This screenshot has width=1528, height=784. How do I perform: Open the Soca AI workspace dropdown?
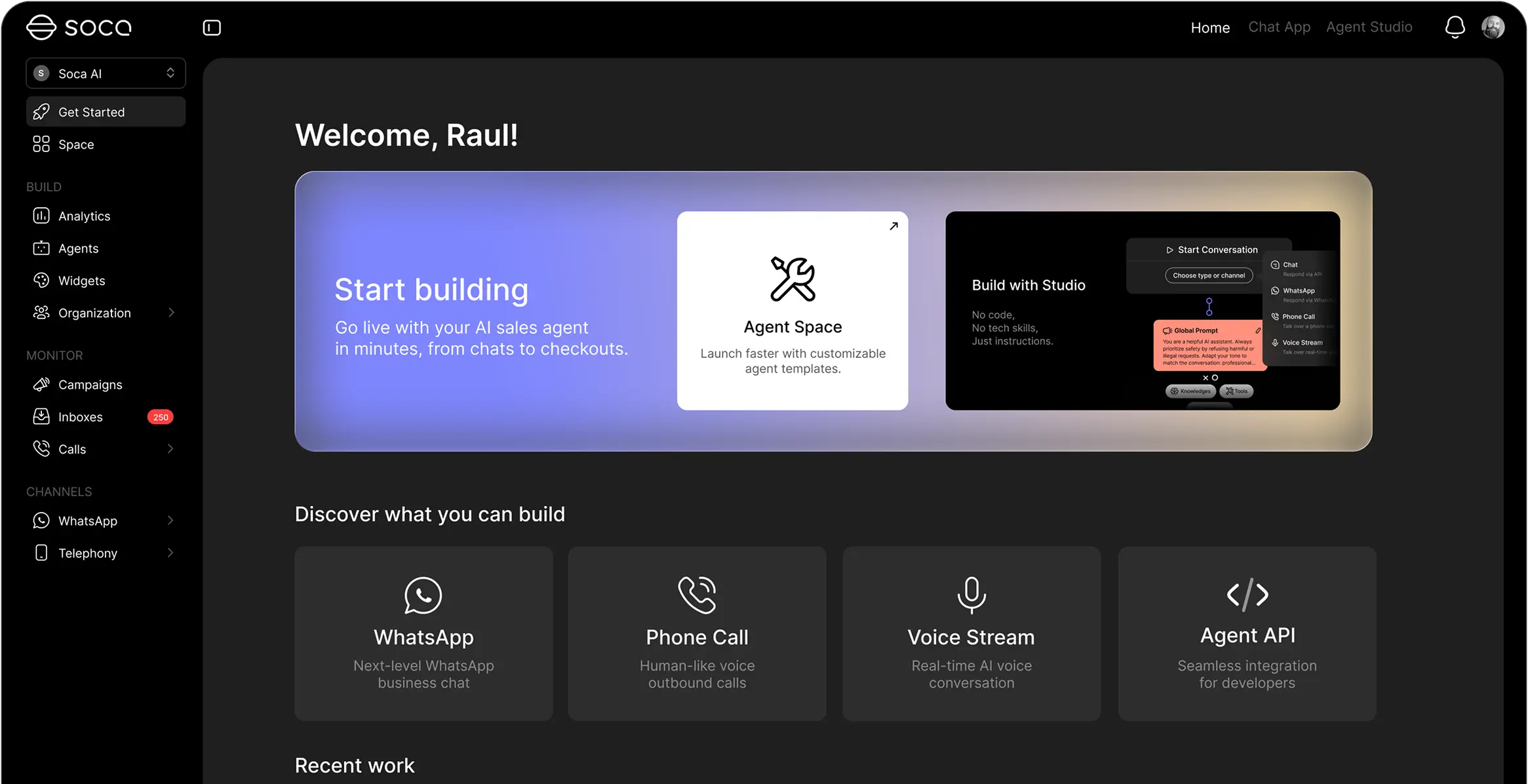[106, 73]
